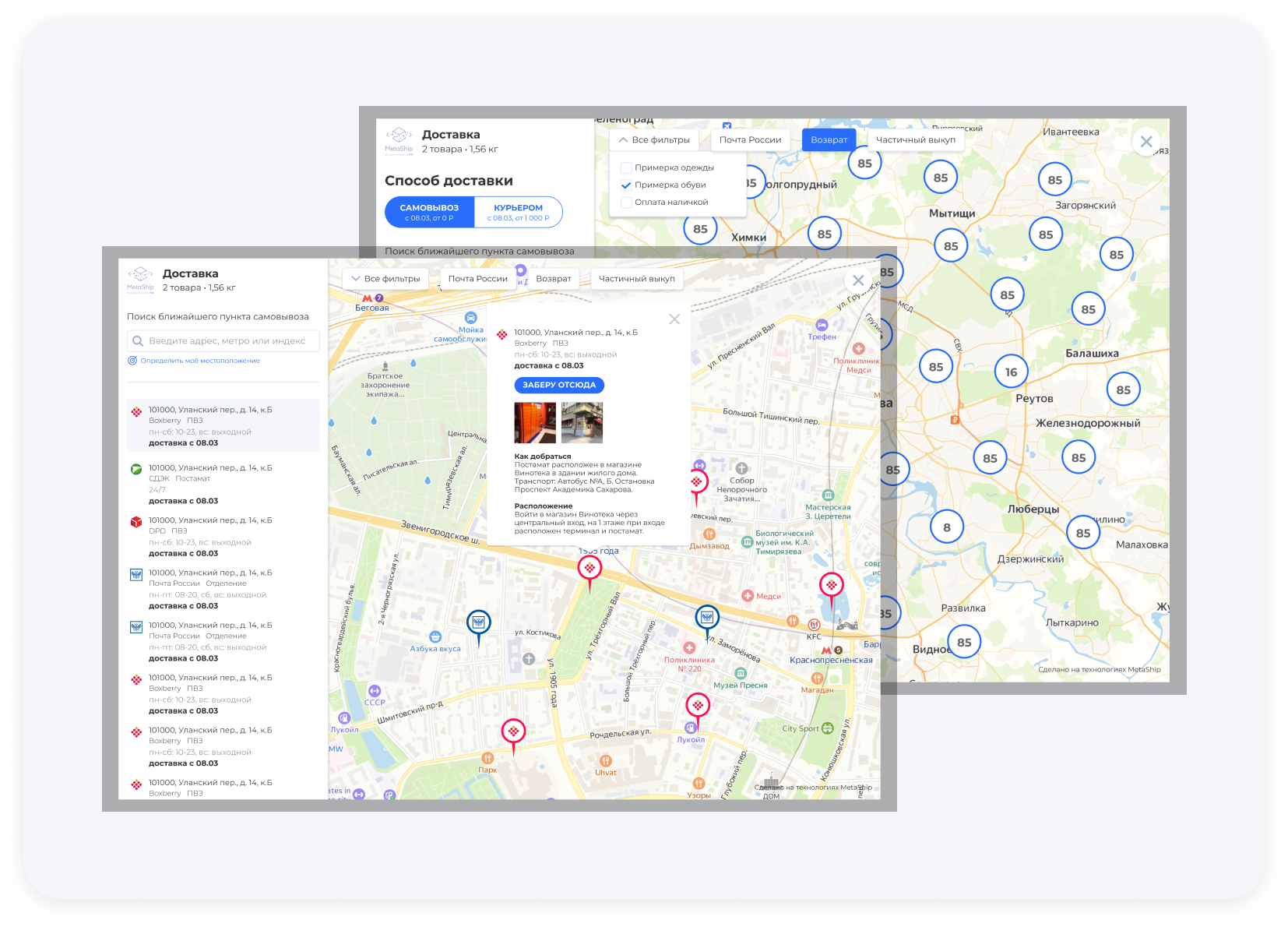Click the map cluster marker labeled 8

[x=947, y=527]
